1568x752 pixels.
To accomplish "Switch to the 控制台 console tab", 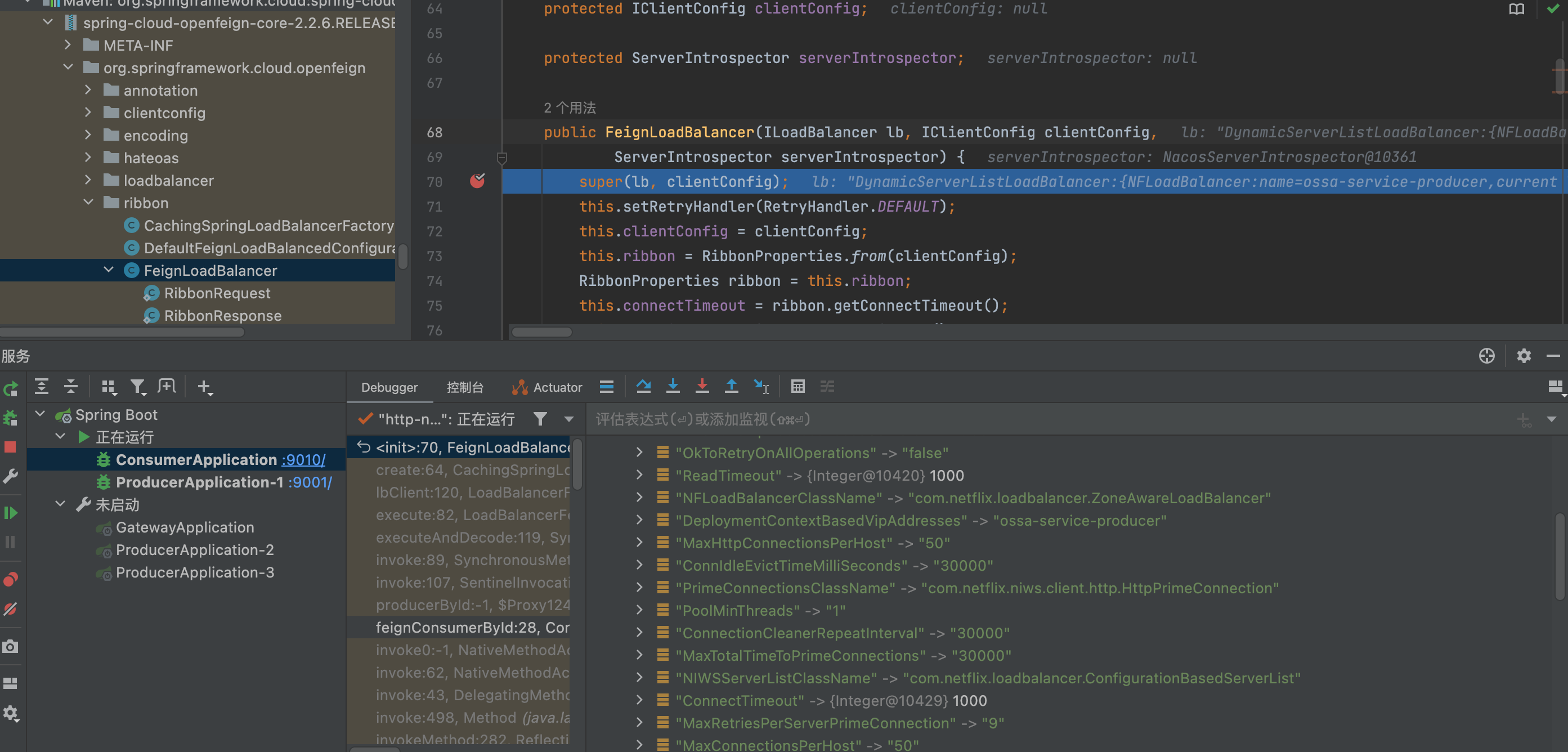I will 464,387.
